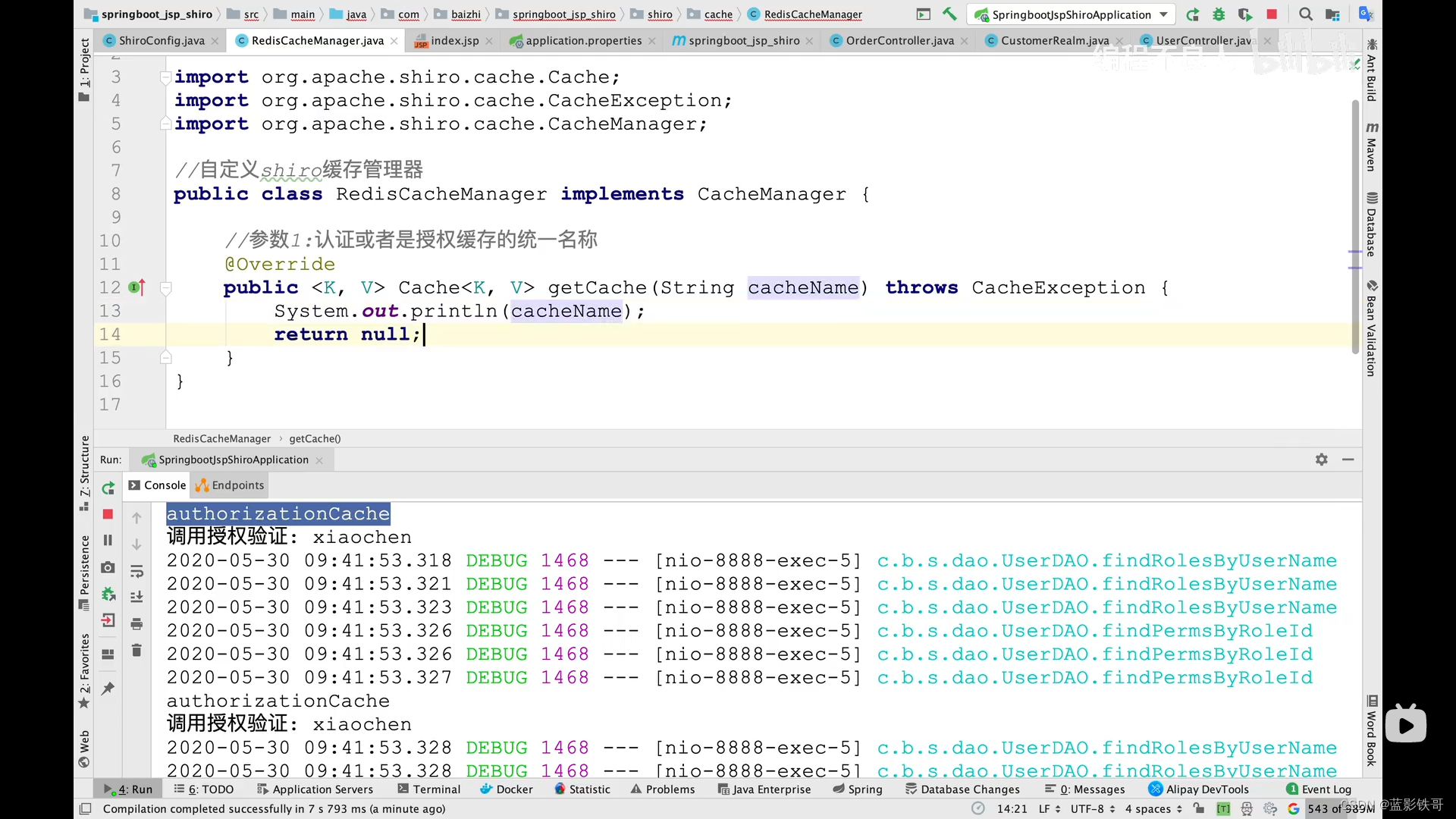The width and height of the screenshot is (1456, 819).
Task: Open the Bean Validation side panel
Action: [x=1372, y=328]
